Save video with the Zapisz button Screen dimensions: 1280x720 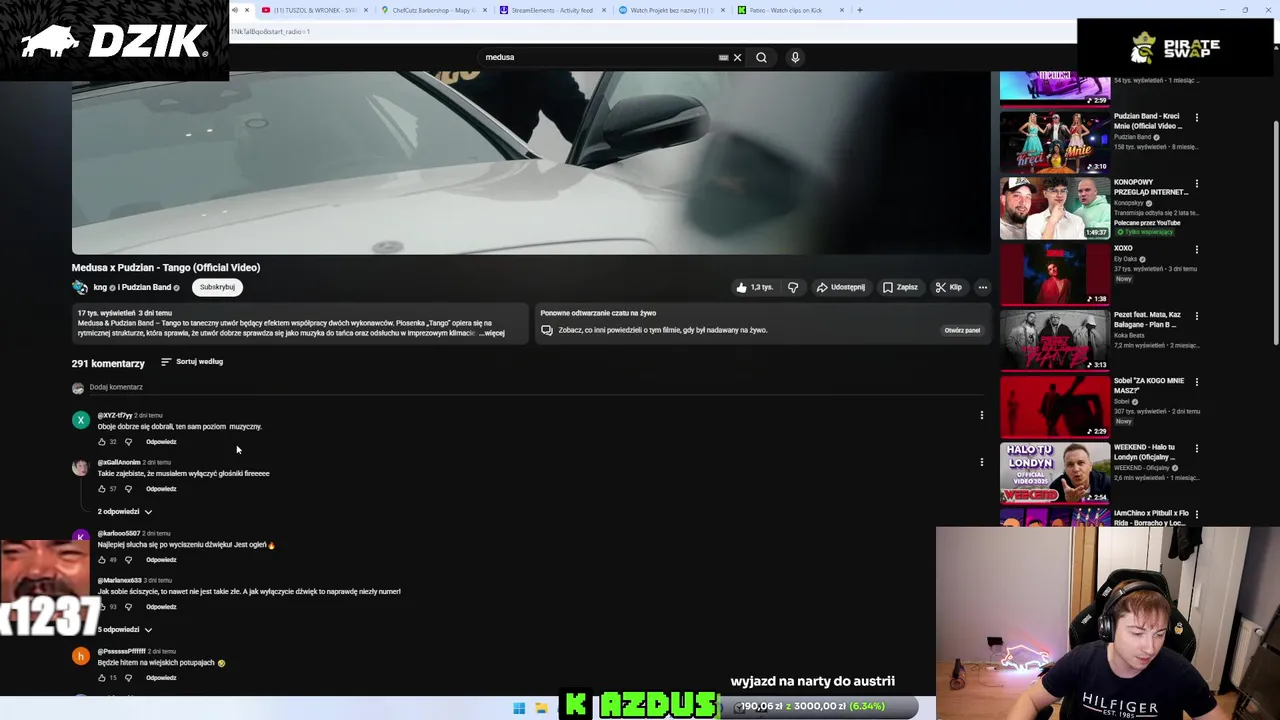coord(900,287)
